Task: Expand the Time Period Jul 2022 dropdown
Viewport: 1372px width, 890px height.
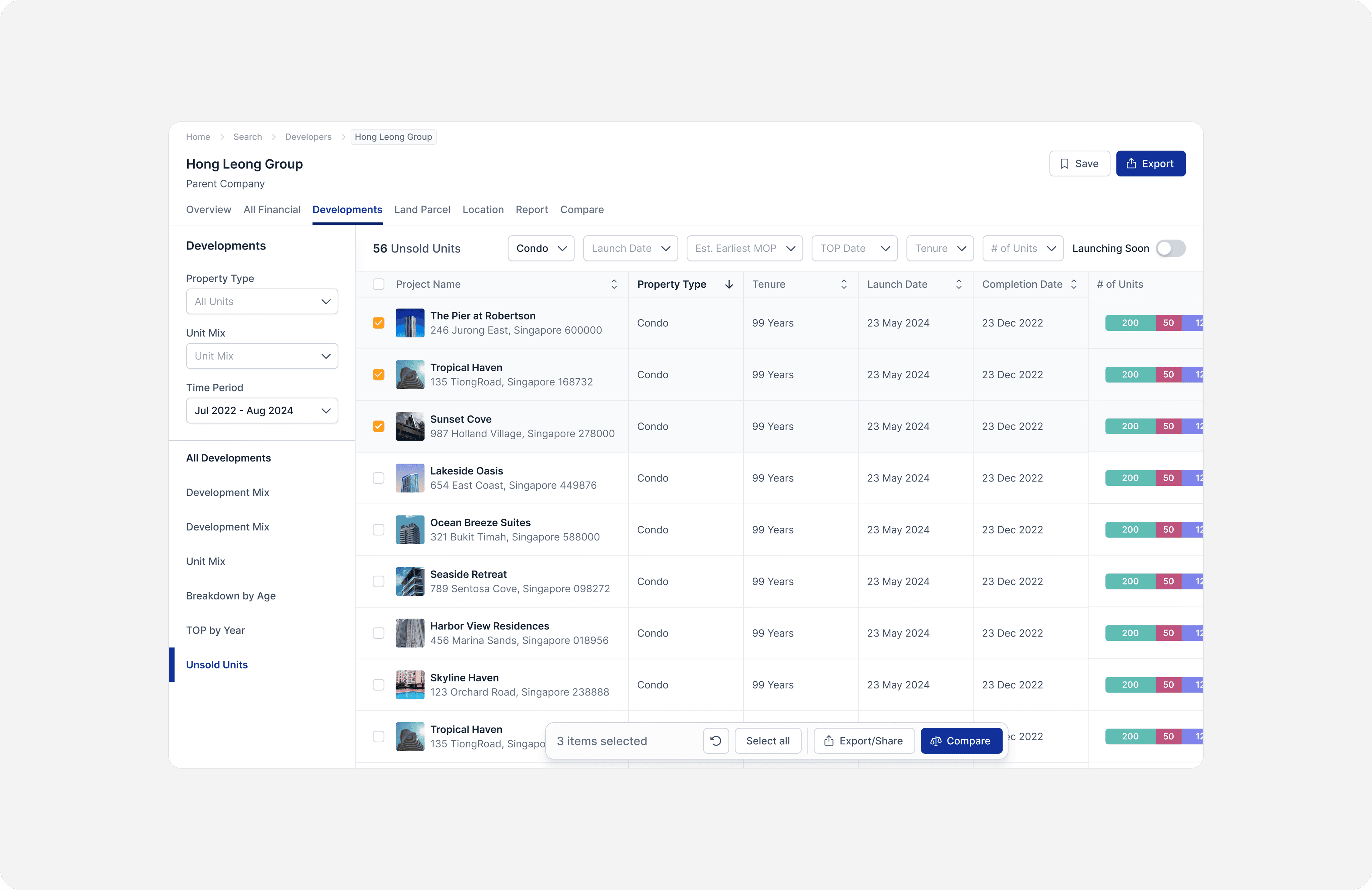Action: (x=262, y=411)
